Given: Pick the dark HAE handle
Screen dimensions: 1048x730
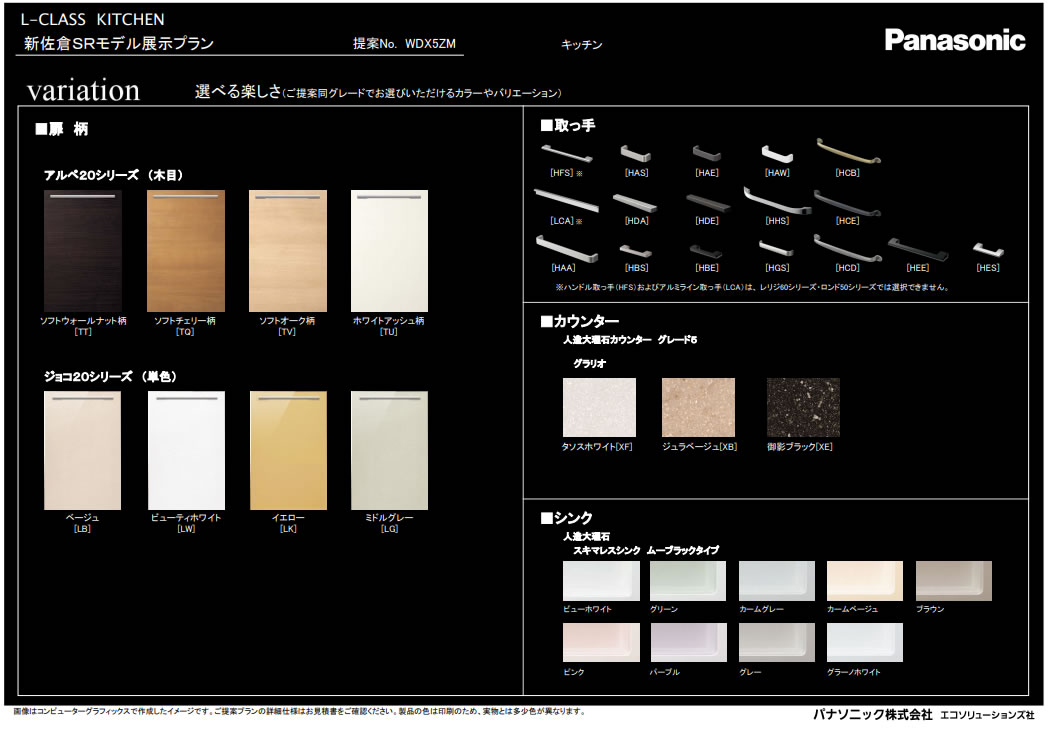Looking at the screenshot, I should 706,154.
